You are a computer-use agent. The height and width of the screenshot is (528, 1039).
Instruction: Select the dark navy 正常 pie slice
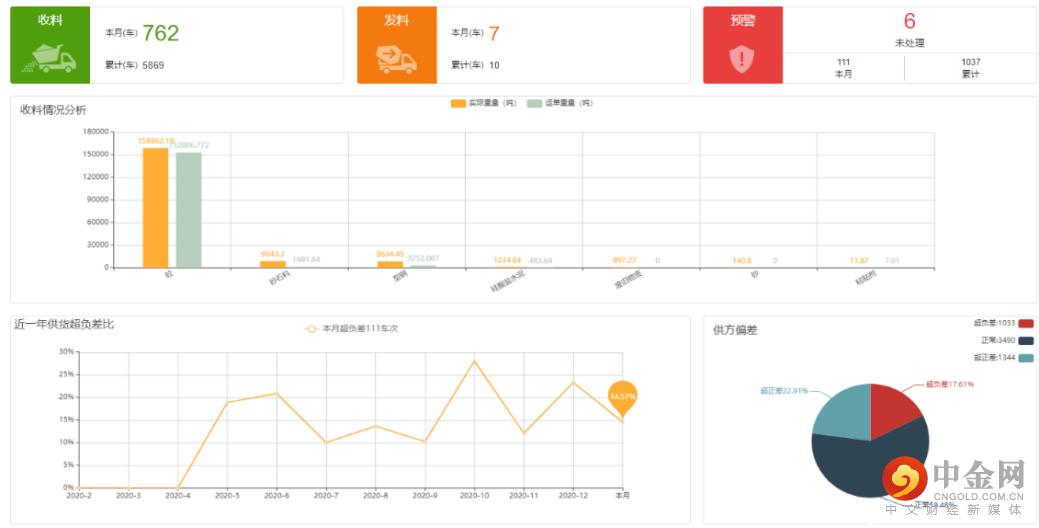[861, 467]
